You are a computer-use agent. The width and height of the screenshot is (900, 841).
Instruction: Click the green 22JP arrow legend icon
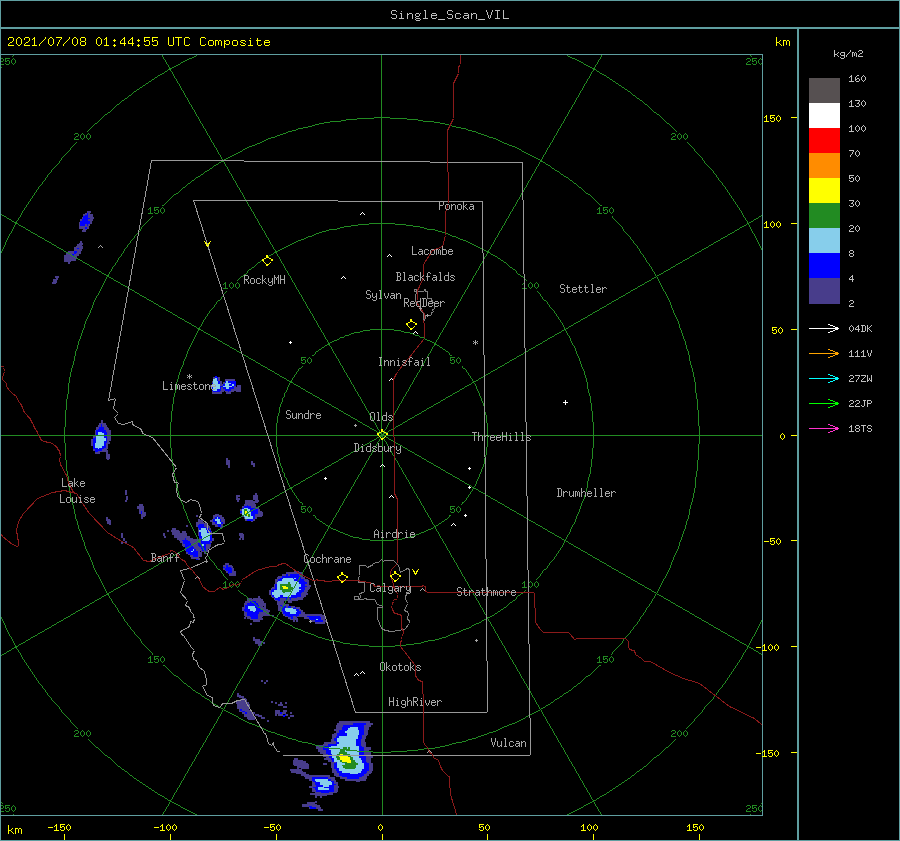824,404
